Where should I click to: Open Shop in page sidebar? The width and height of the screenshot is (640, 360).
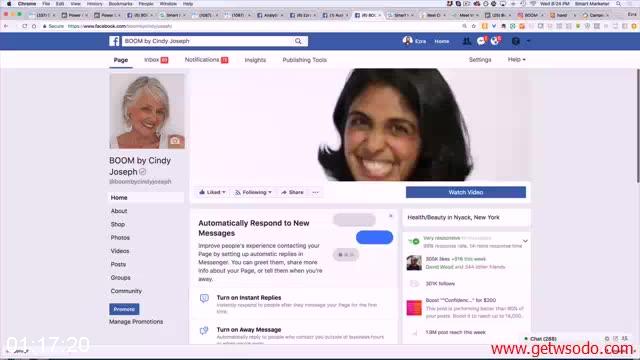tap(118, 224)
